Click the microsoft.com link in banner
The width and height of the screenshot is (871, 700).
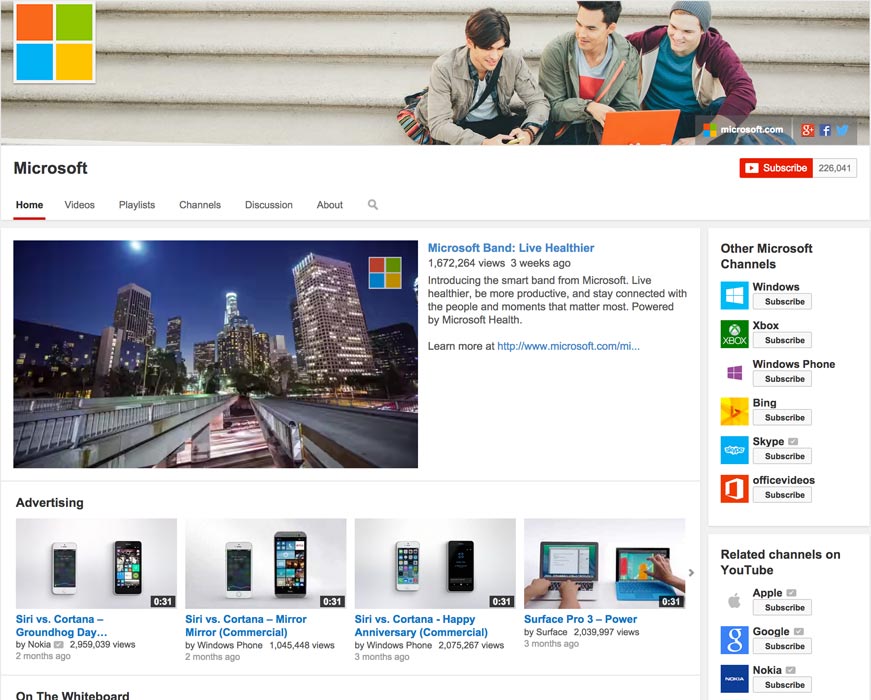click(x=743, y=129)
